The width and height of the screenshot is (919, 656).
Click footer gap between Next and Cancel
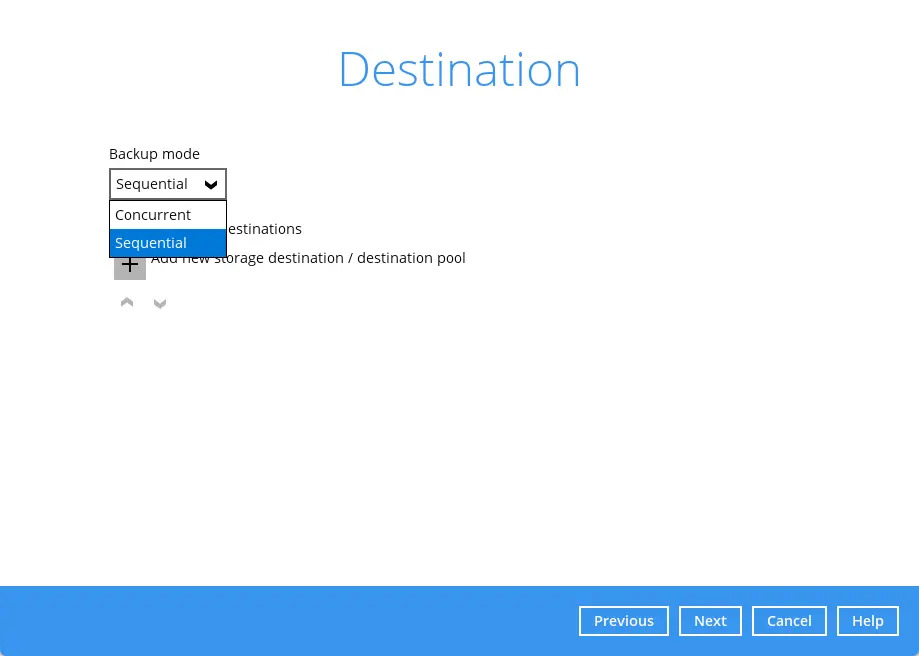click(747, 621)
